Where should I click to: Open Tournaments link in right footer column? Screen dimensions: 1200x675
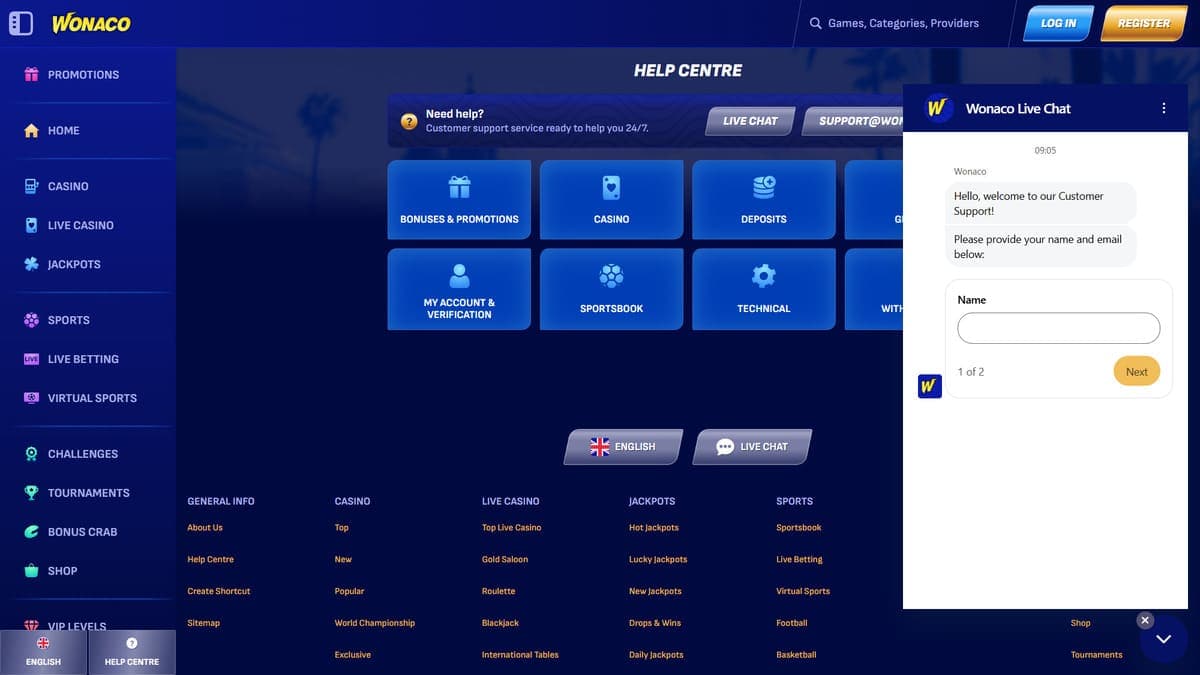(x=1097, y=655)
